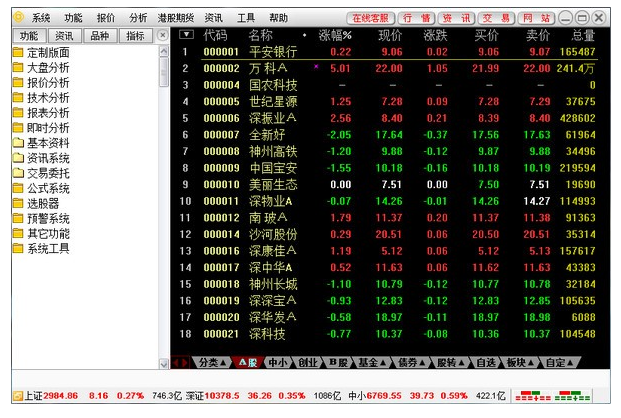Viewport: 621px width, 418px height.
Task: Expand the 自定 tab dropdown
Action: click(x=570, y=363)
